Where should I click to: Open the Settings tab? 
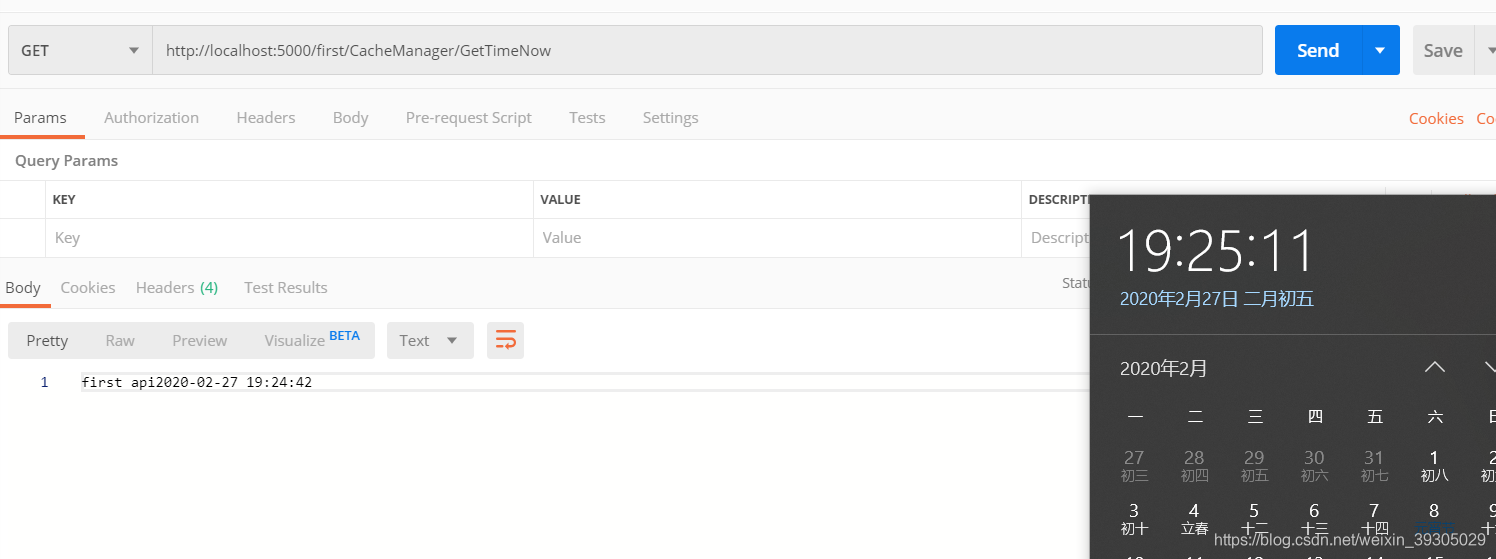[670, 117]
